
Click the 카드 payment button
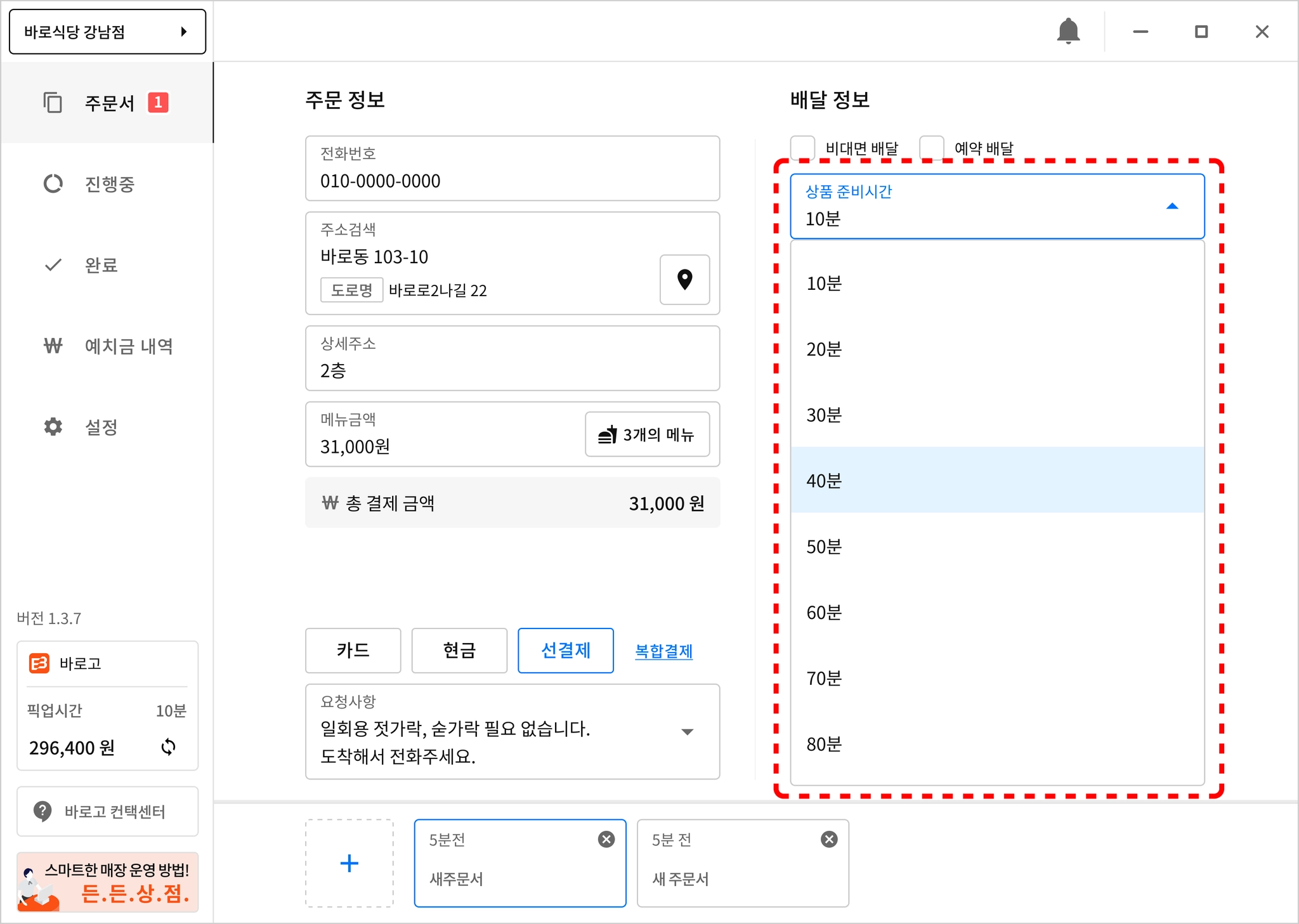[x=353, y=650]
